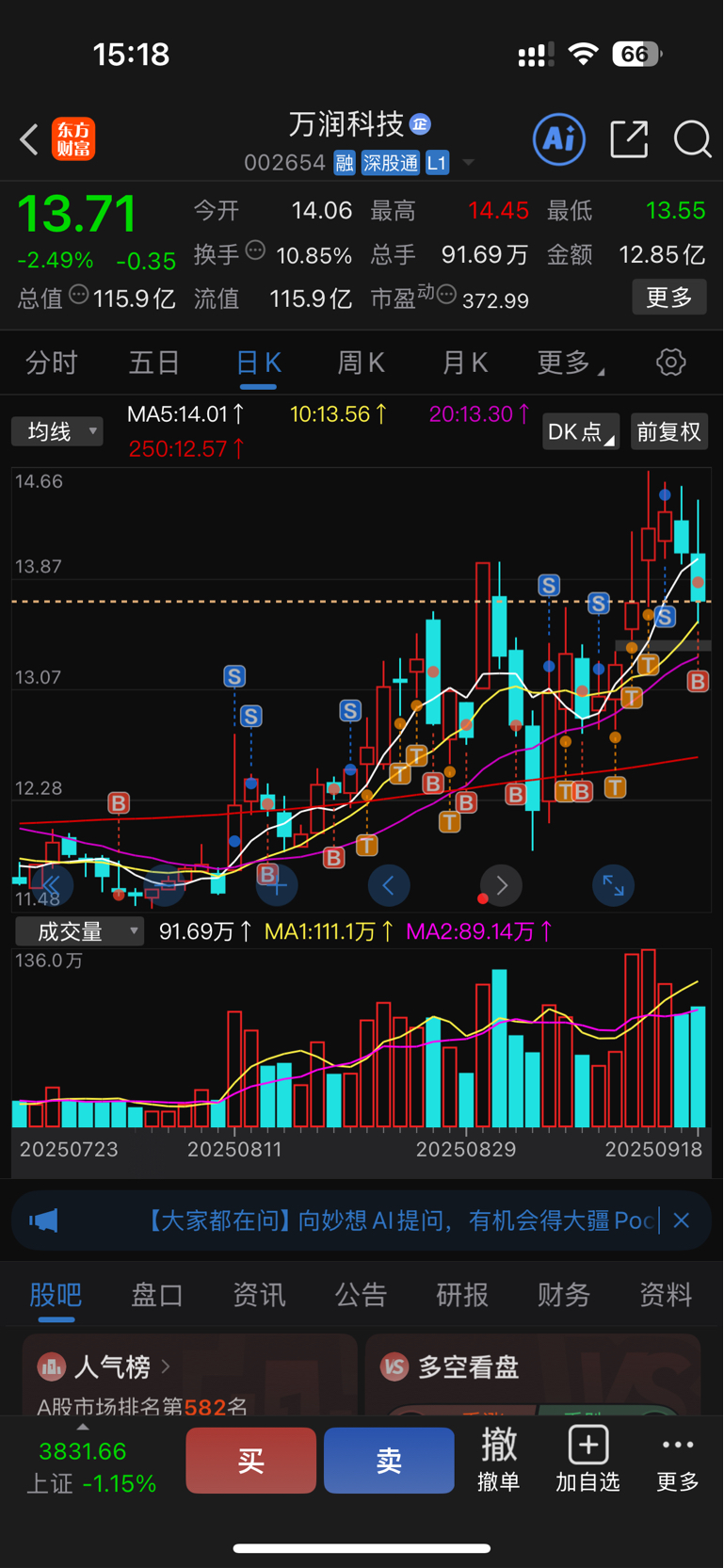Tap the current price 13.71

(77, 213)
